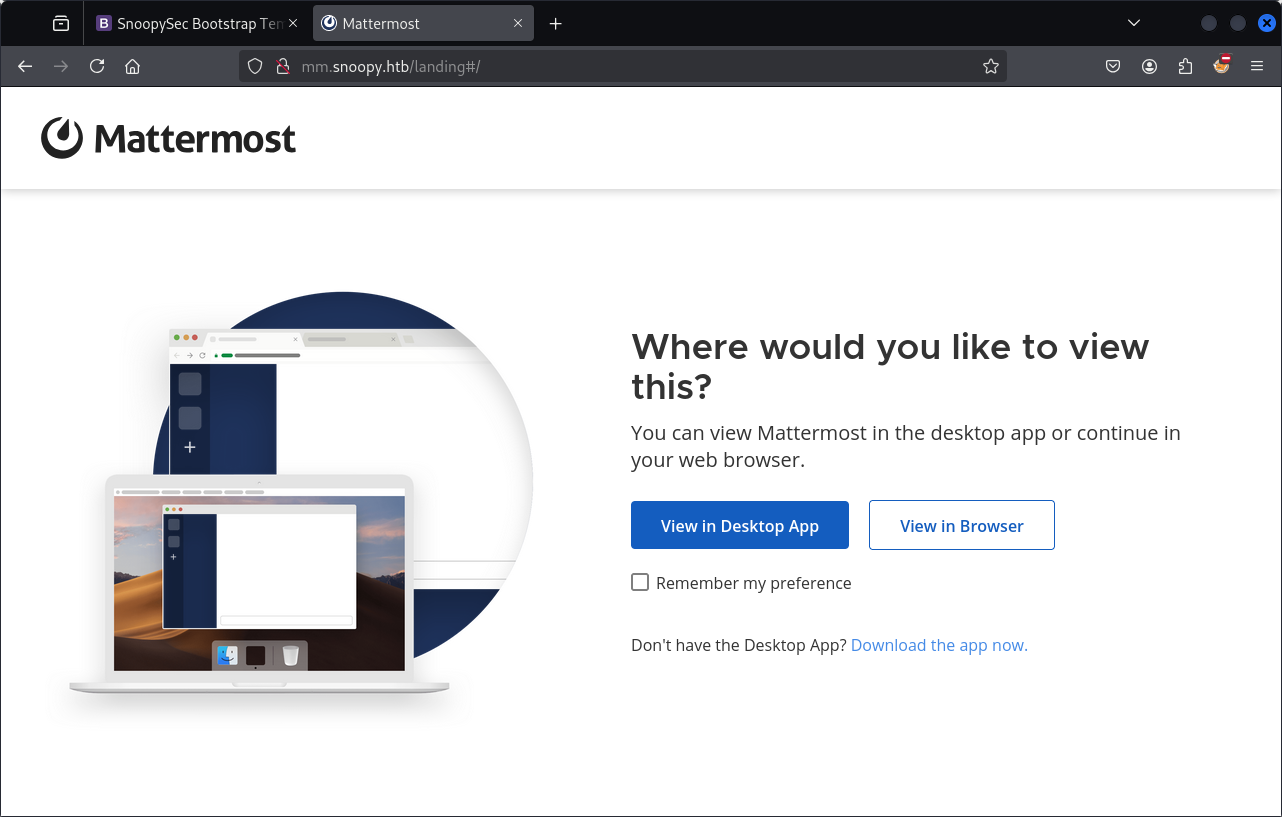Click View in Desktop App button
The height and width of the screenshot is (817, 1282).
click(x=739, y=525)
